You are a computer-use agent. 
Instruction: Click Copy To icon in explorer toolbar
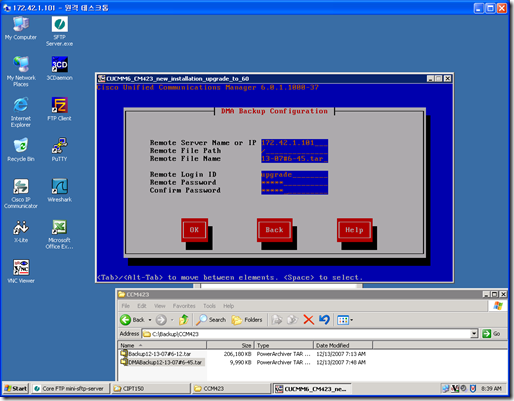click(x=292, y=320)
